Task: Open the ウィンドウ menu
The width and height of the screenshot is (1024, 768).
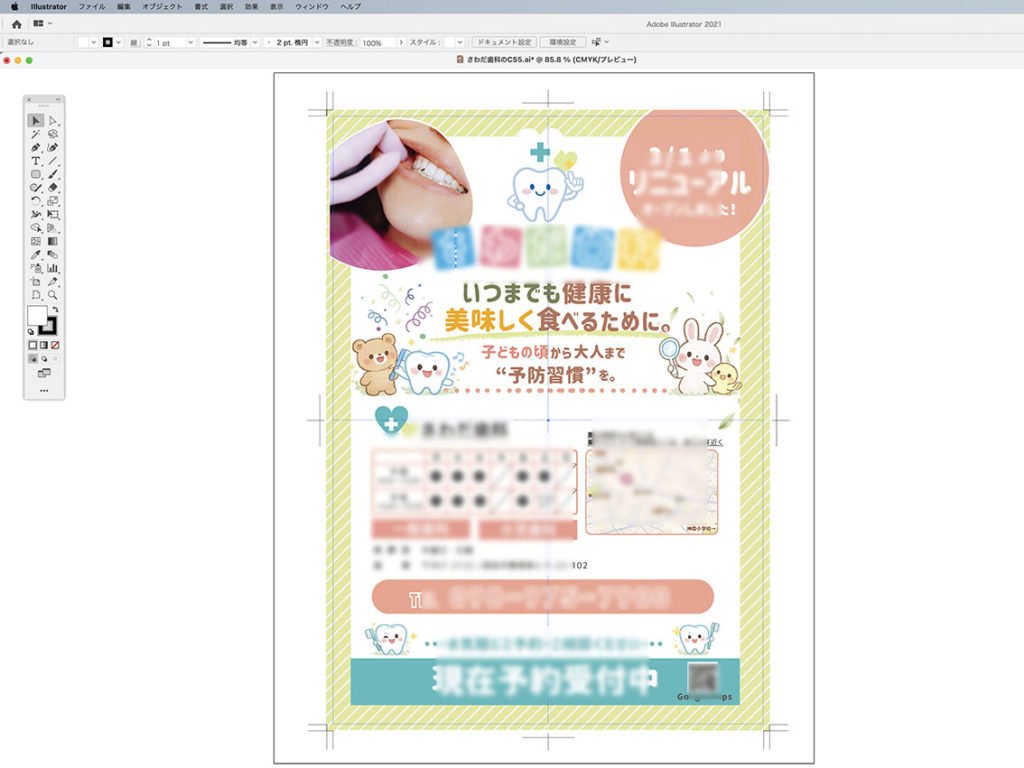Action: [311, 6]
